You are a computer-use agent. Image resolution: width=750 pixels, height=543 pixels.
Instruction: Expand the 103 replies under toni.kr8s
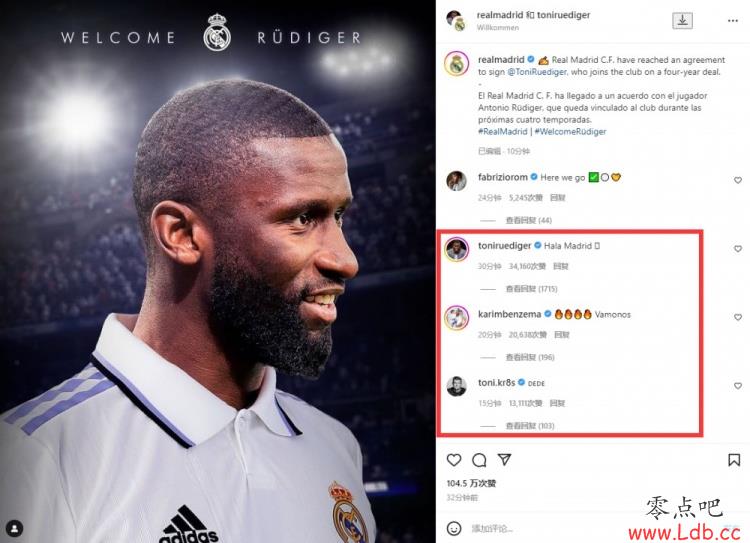530,426
